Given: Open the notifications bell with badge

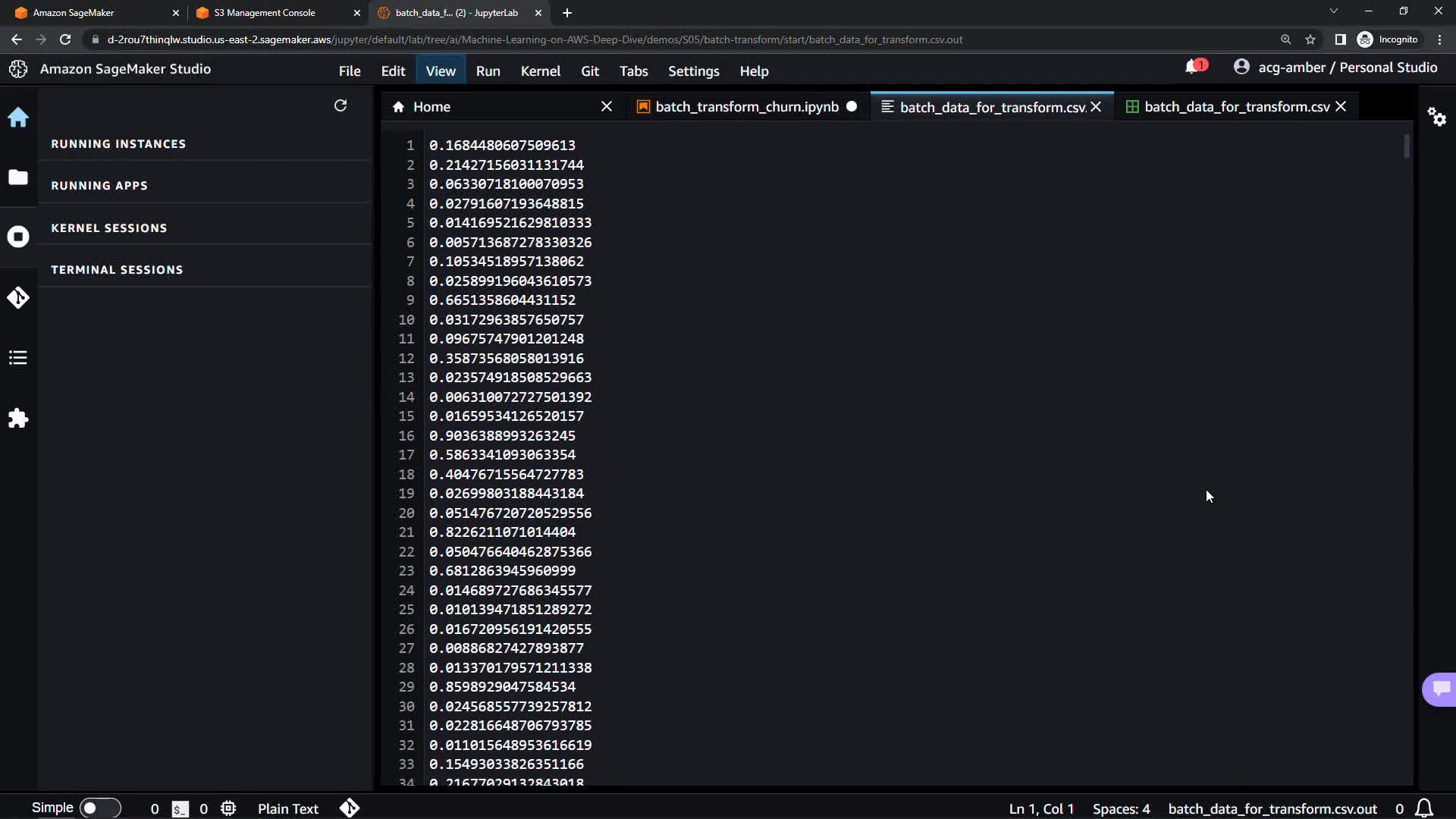Looking at the screenshot, I should point(1194,67).
